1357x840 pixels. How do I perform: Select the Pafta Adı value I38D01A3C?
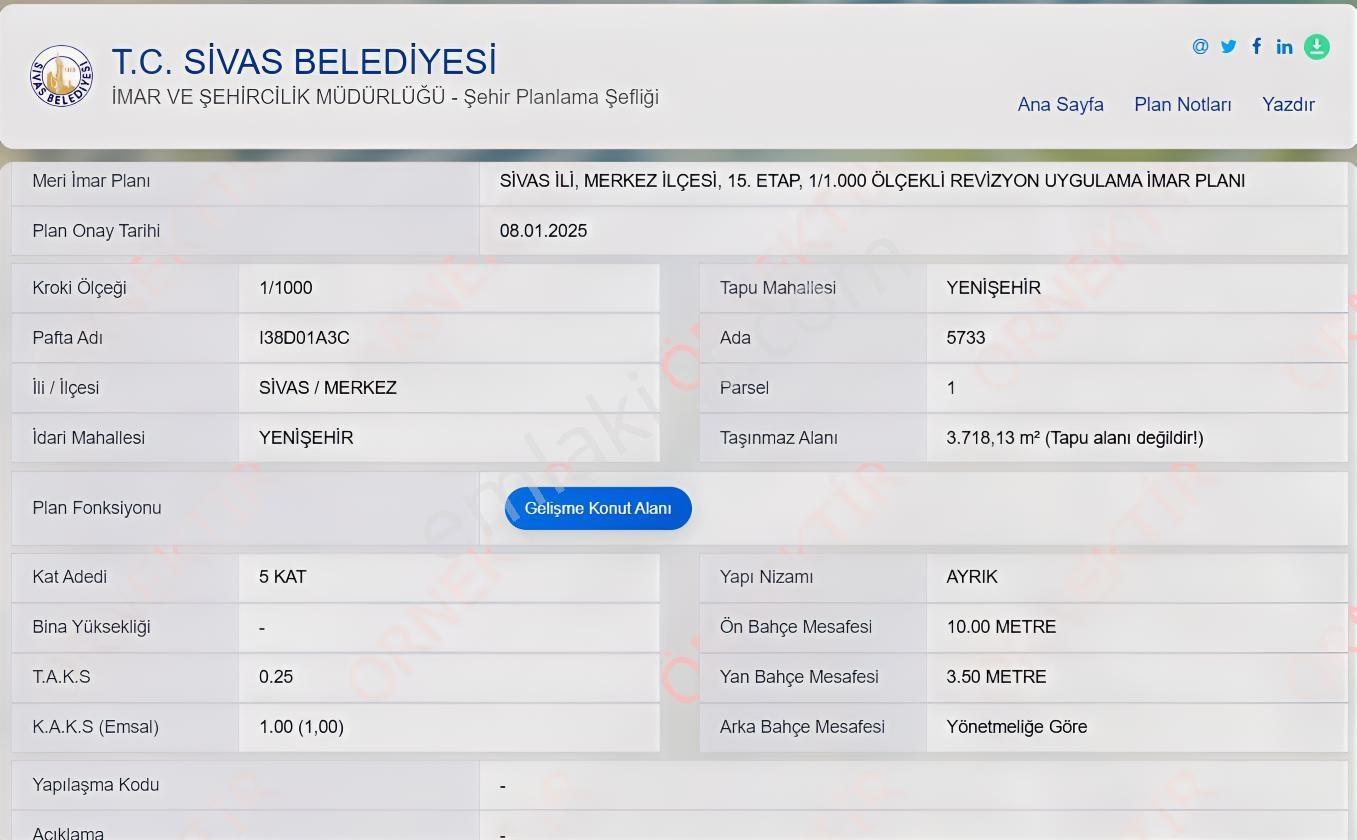tap(304, 338)
